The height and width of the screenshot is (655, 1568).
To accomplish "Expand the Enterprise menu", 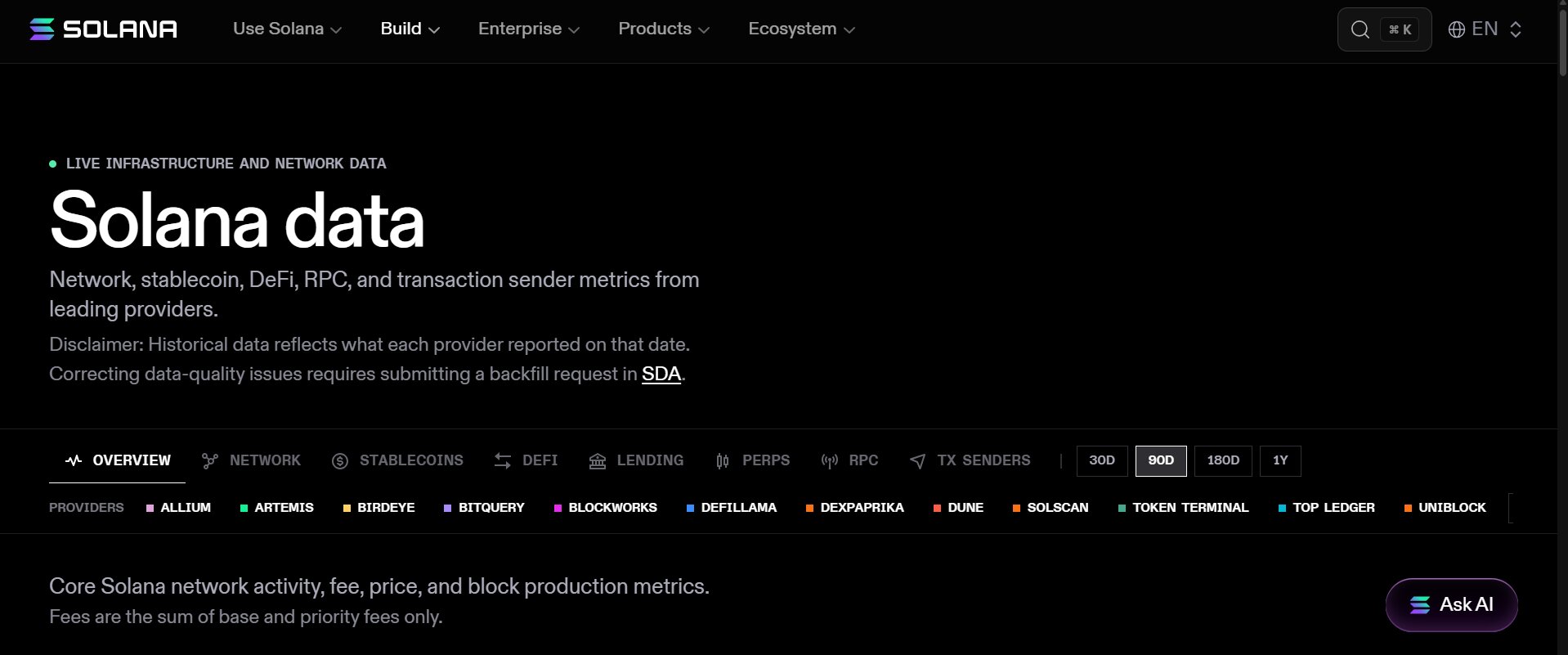I will point(529,29).
